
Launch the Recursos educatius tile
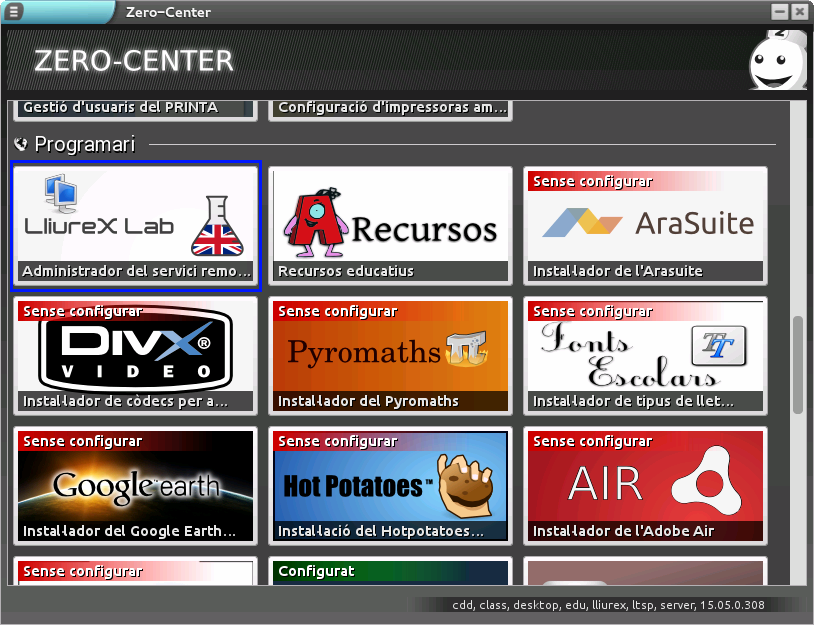point(391,226)
